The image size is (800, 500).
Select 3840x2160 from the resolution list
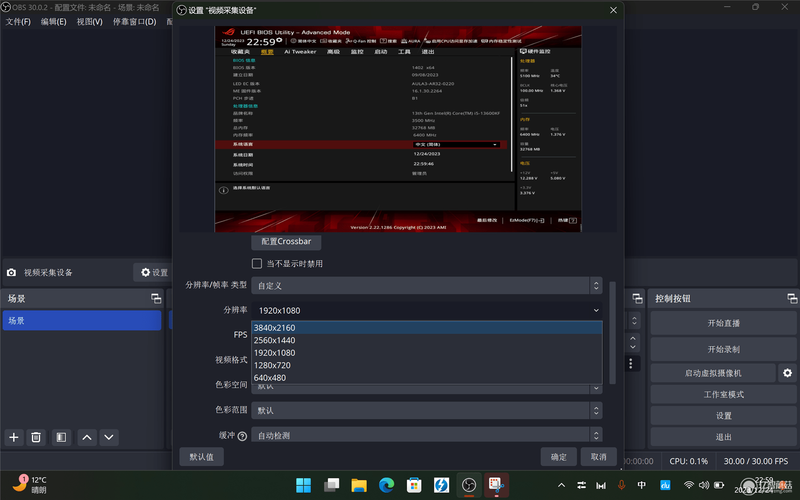(x=427, y=328)
